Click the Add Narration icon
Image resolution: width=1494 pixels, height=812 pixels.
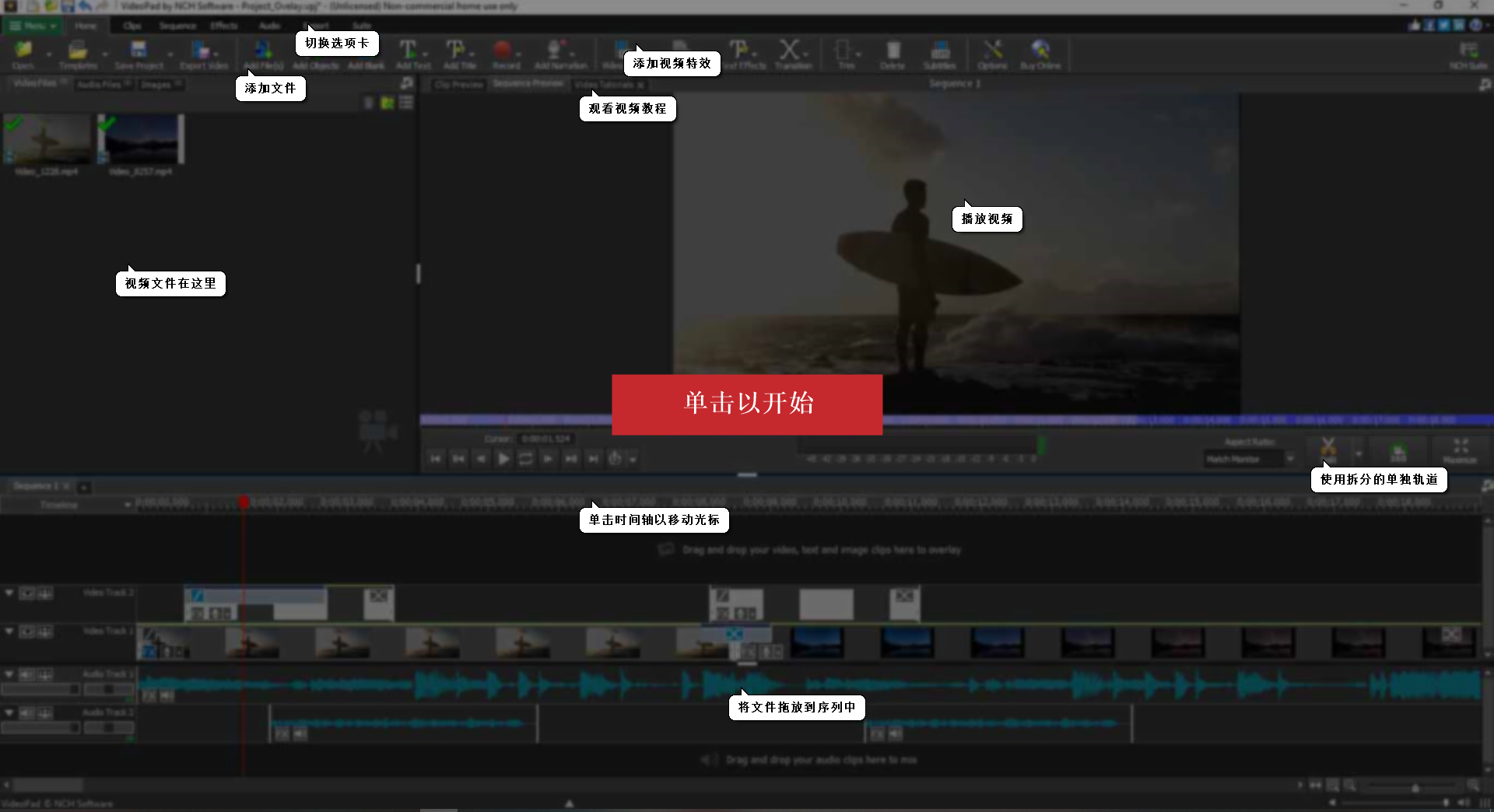559,51
